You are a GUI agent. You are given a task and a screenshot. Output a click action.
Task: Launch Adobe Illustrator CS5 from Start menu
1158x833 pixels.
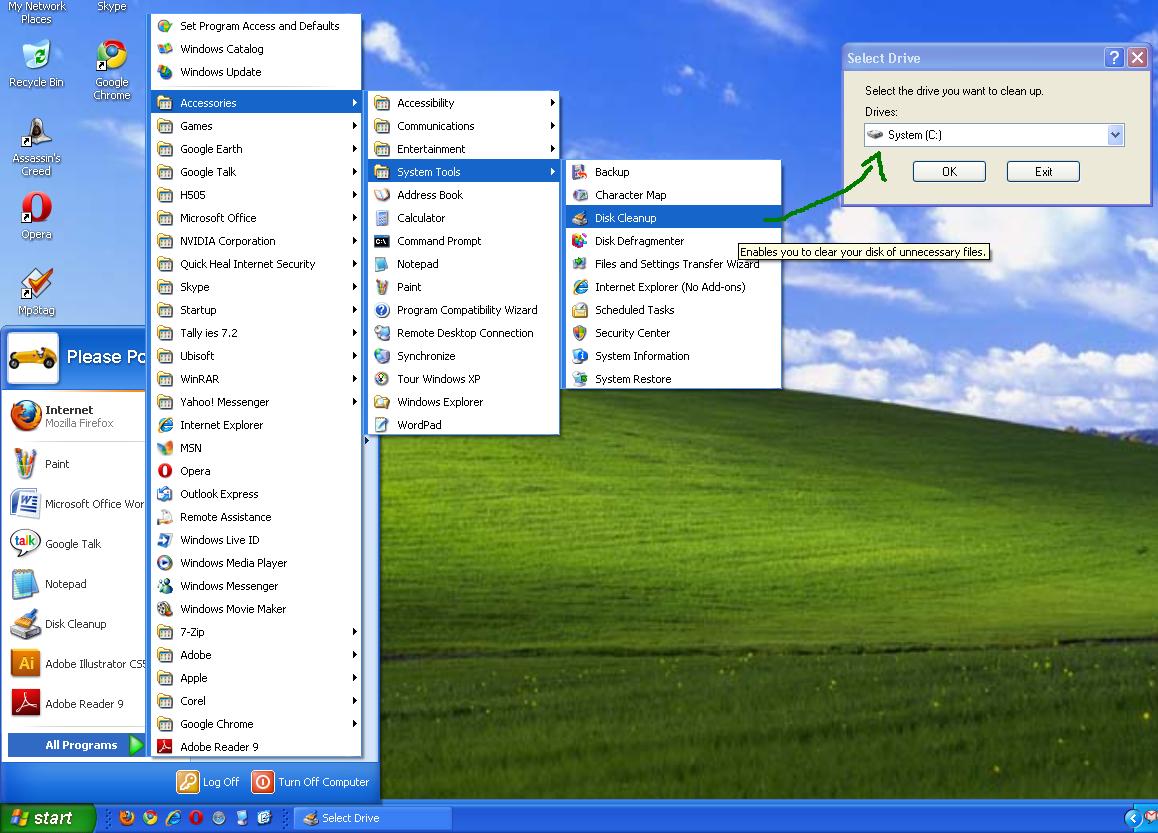pos(74,663)
